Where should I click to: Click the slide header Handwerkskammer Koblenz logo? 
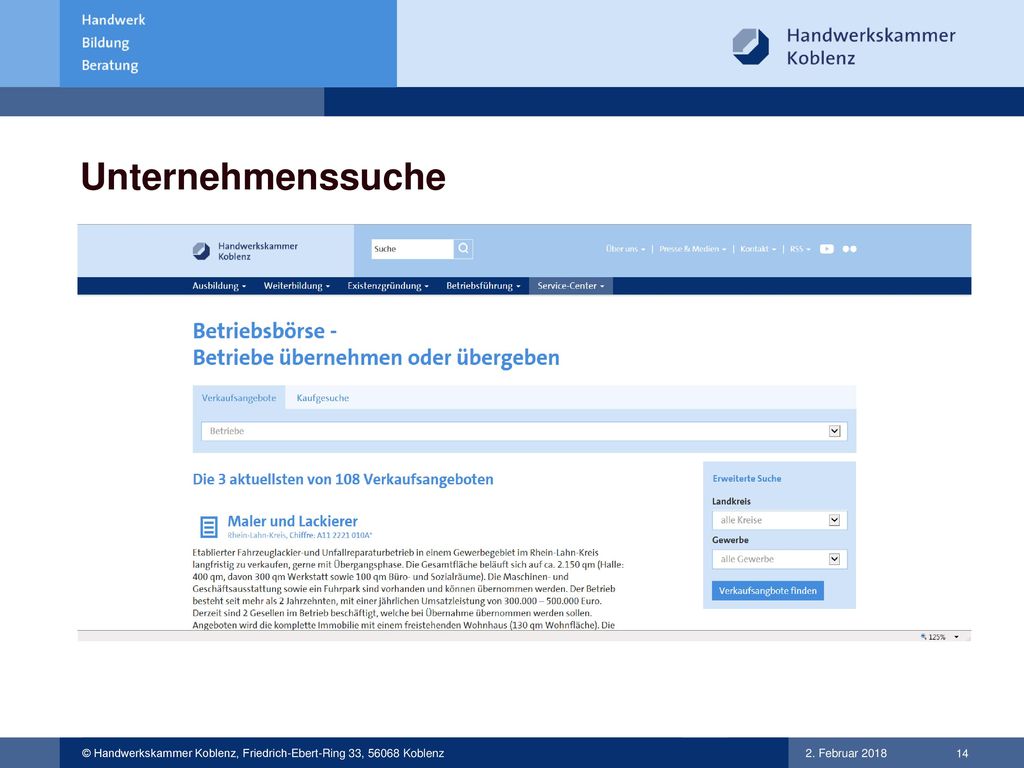click(843, 46)
